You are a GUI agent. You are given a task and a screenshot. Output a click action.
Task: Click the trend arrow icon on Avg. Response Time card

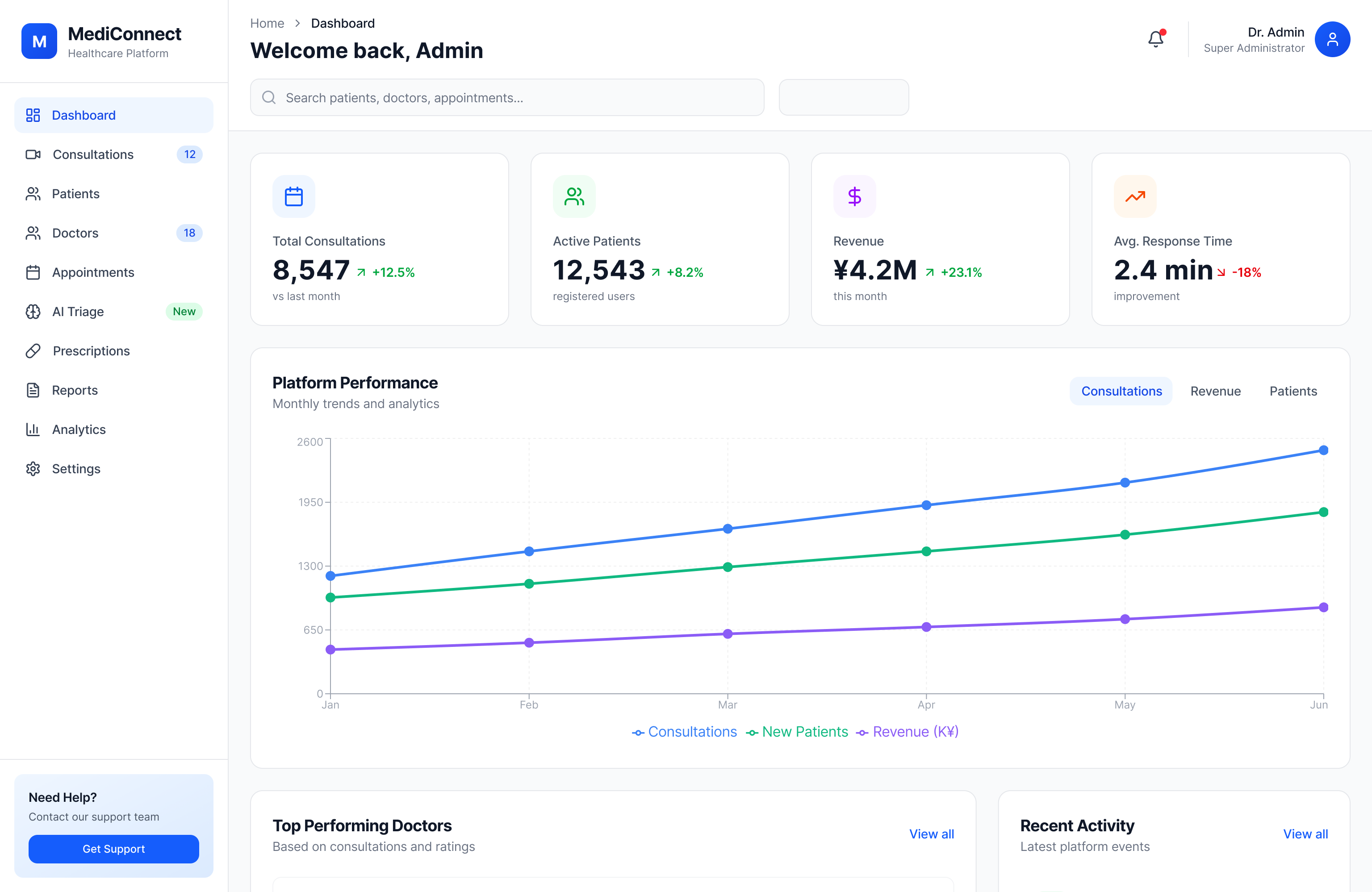click(x=1134, y=196)
